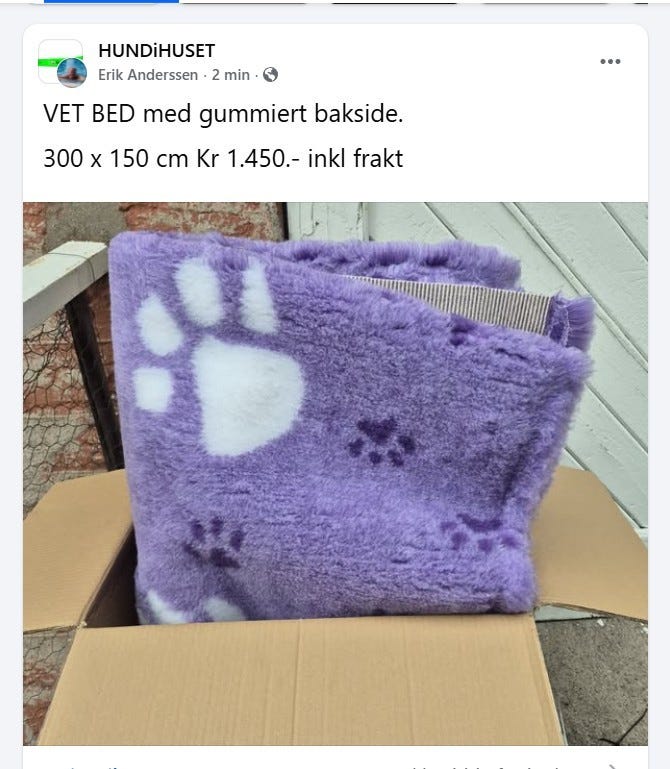Select the fourth tab strip at top

[544, 1]
